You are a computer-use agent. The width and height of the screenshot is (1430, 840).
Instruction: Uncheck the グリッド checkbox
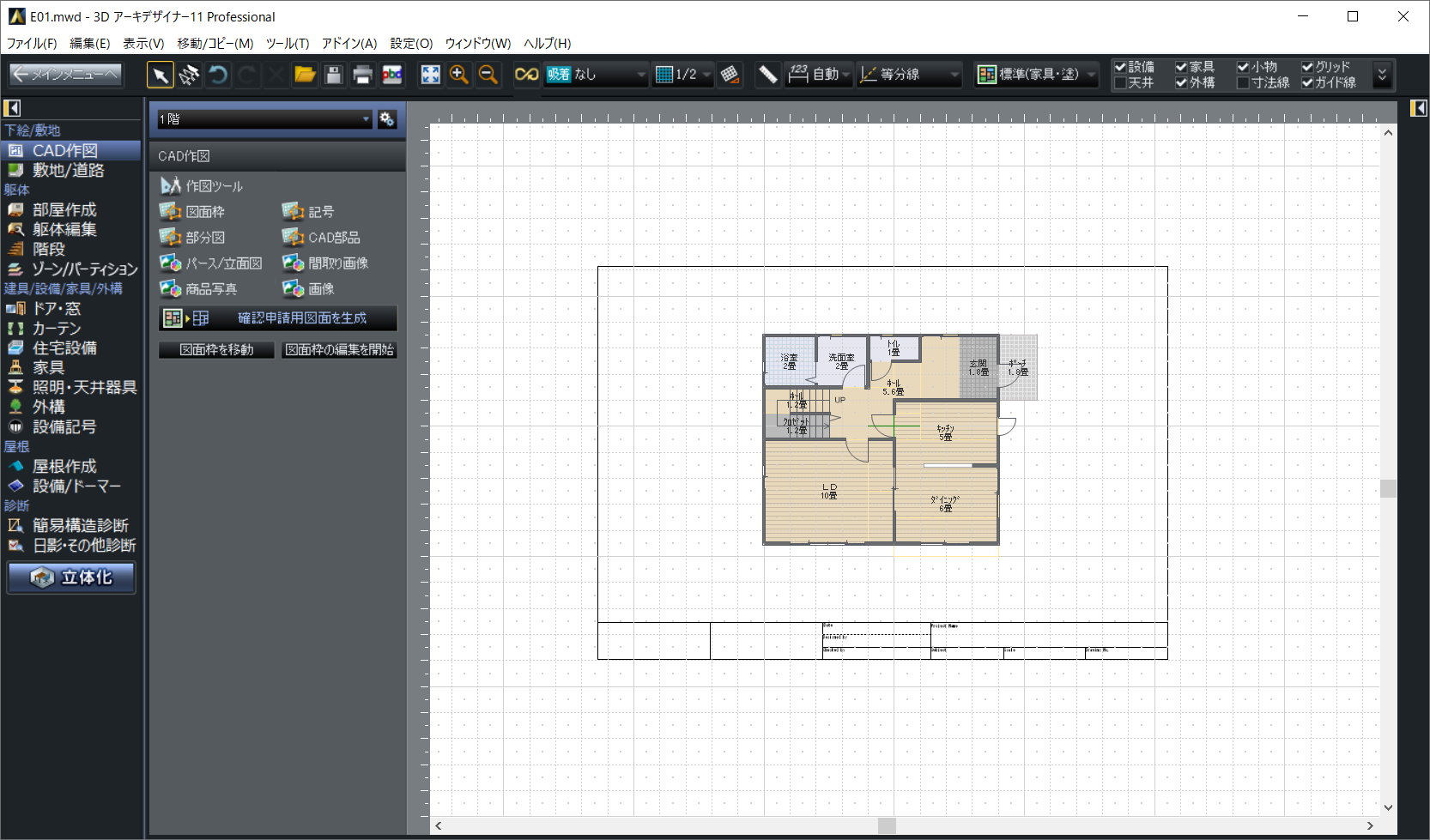(x=1307, y=67)
